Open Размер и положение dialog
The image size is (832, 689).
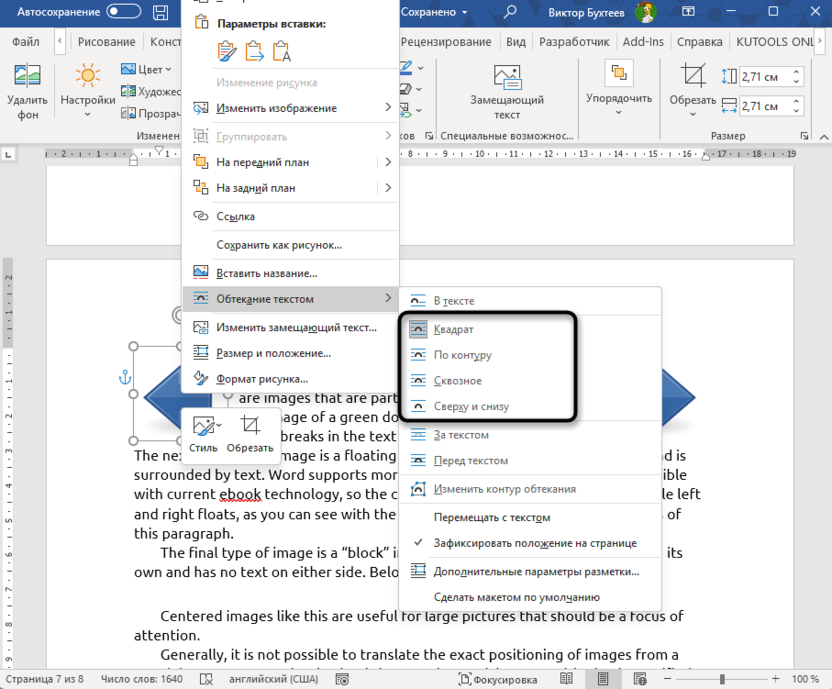click(x=290, y=354)
